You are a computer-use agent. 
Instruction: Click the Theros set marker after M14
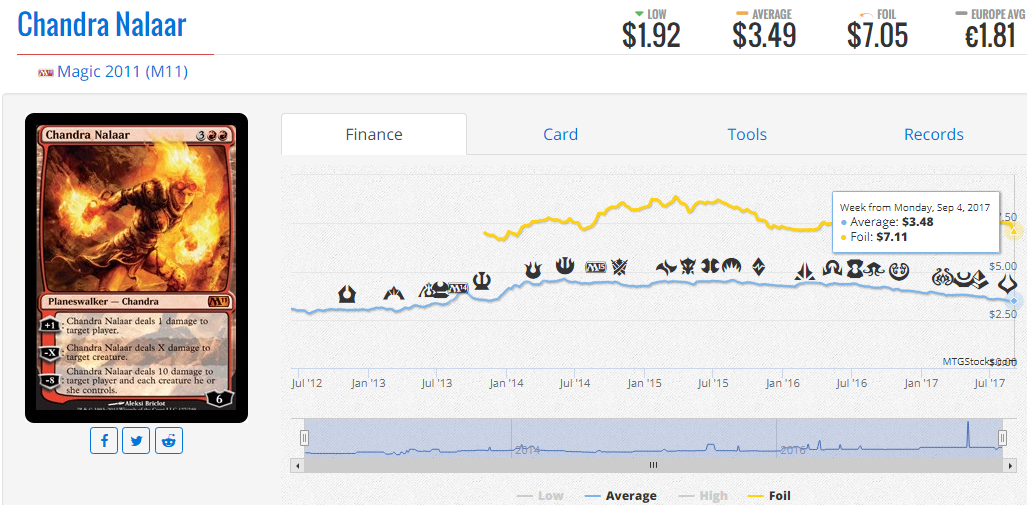click(481, 280)
